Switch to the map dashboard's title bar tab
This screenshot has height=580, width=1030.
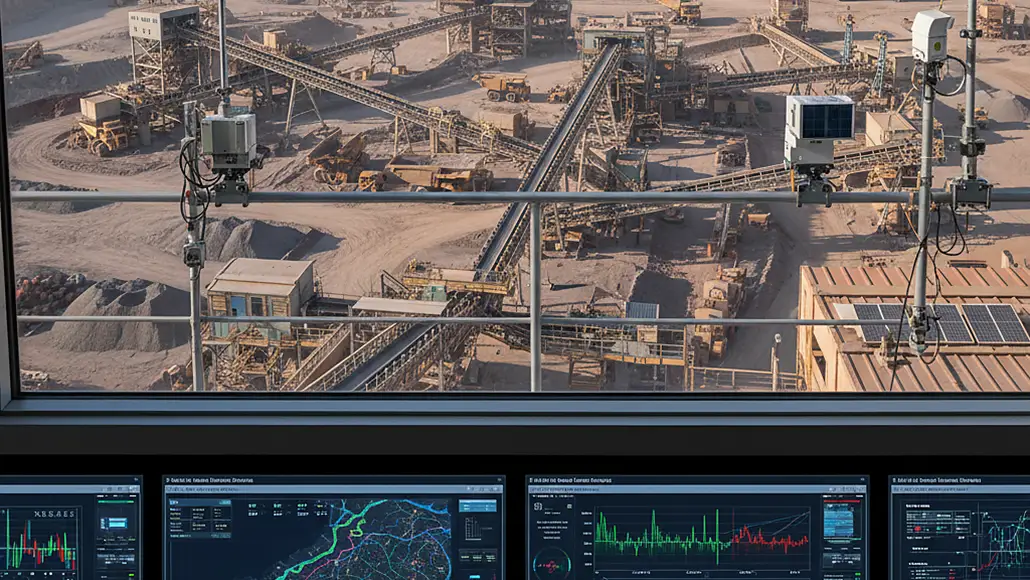click(x=230, y=478)
